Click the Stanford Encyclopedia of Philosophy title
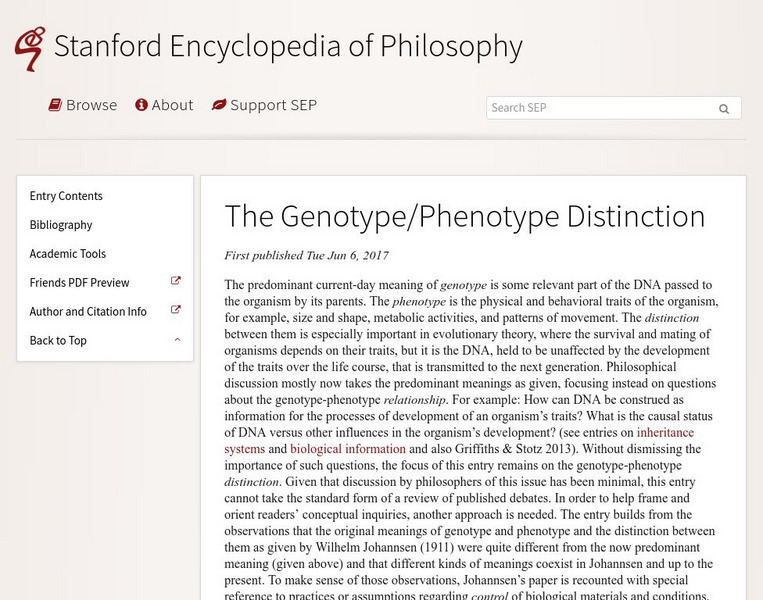 [288, 46]
